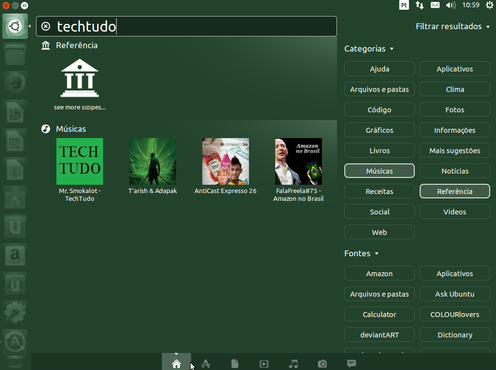Toggle the Ajuda category filter
Screen dimensions: 496x370
click(x=379, y=69)
